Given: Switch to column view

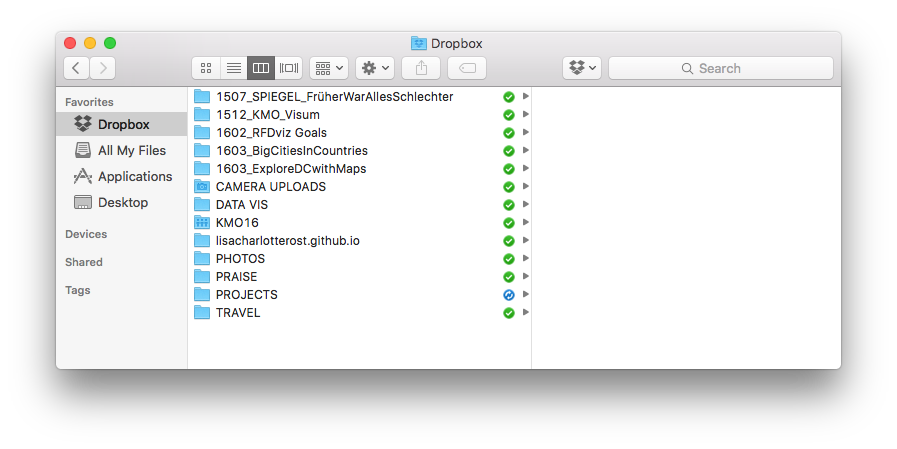Looking at the screenshot, I should point(261,68).
